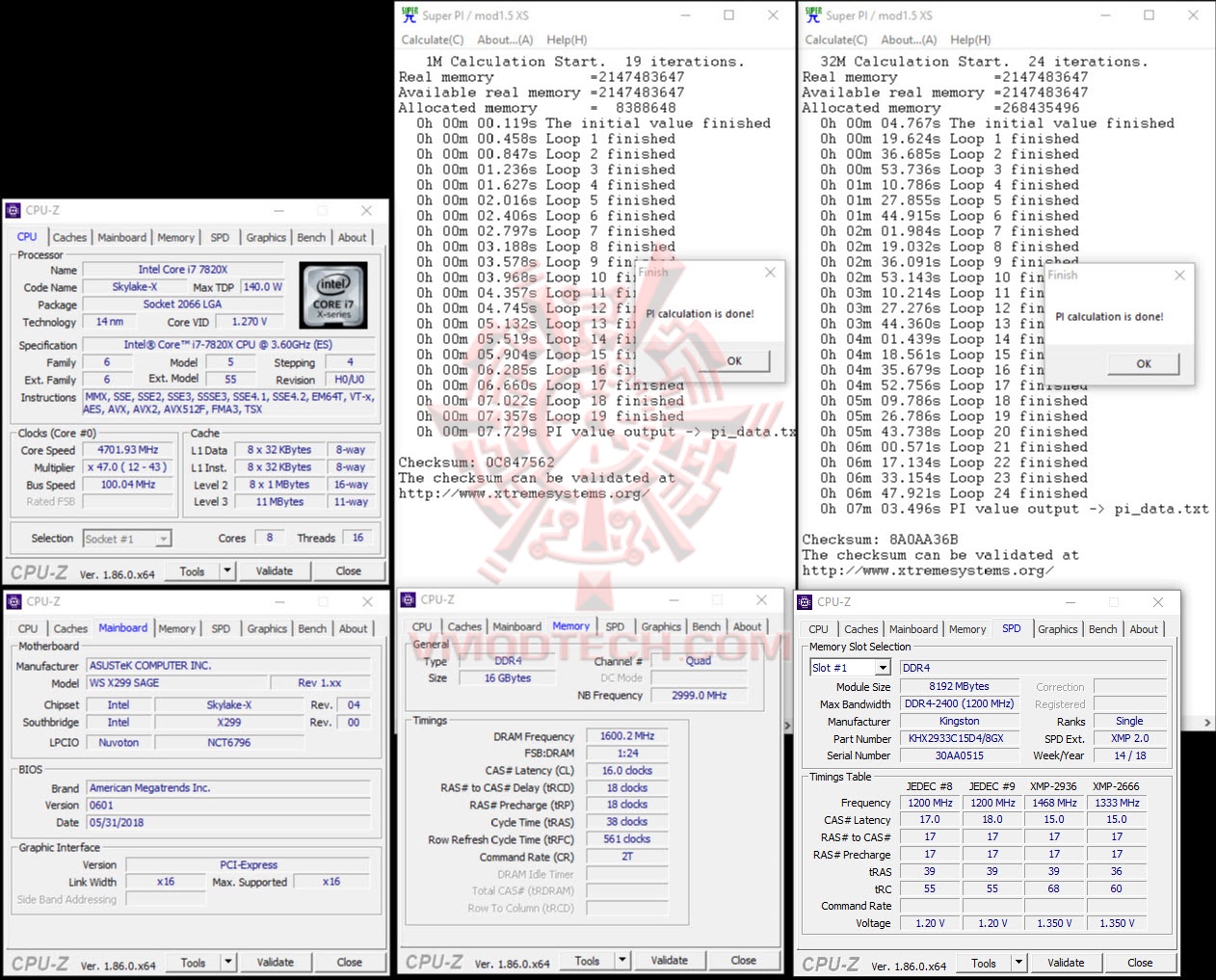Screen dimensions: 1216x980
Task: Minimize the Super PI 32M window
Action: [x=1105, y=15]
